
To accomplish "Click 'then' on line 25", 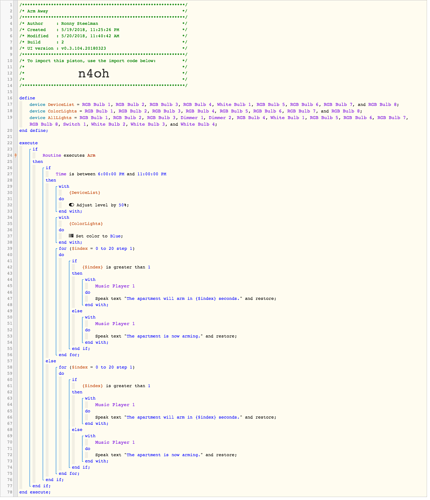I will (38, 162).
